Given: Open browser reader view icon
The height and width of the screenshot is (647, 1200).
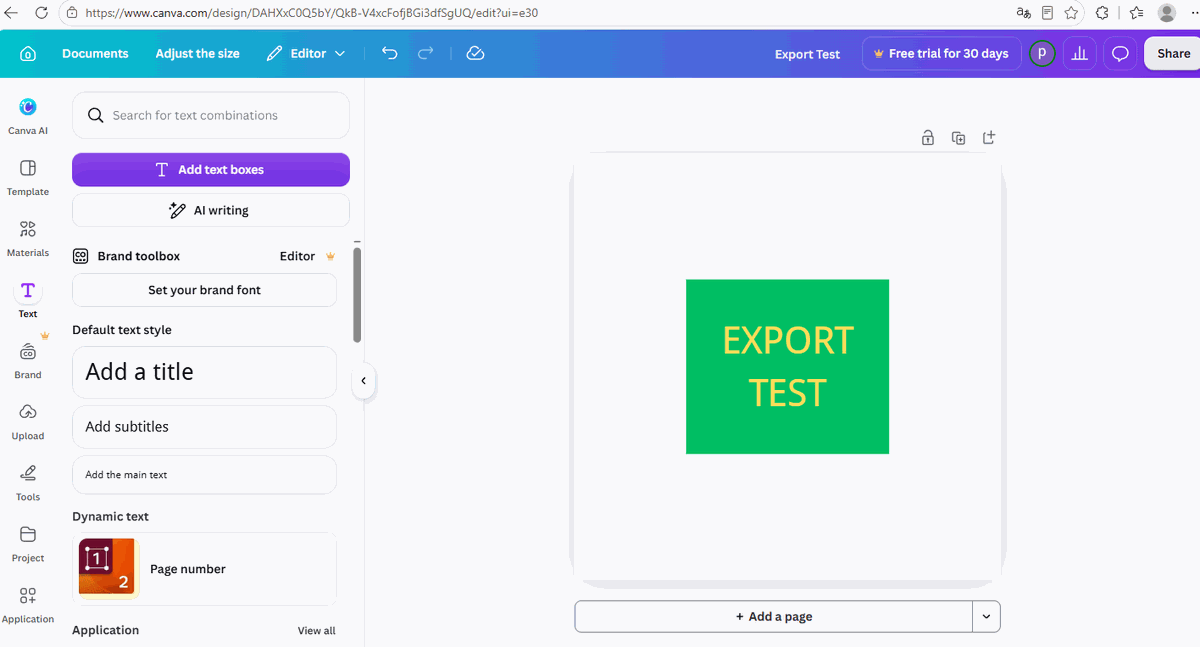Looking at the screenshot, I should point(1047,13).
